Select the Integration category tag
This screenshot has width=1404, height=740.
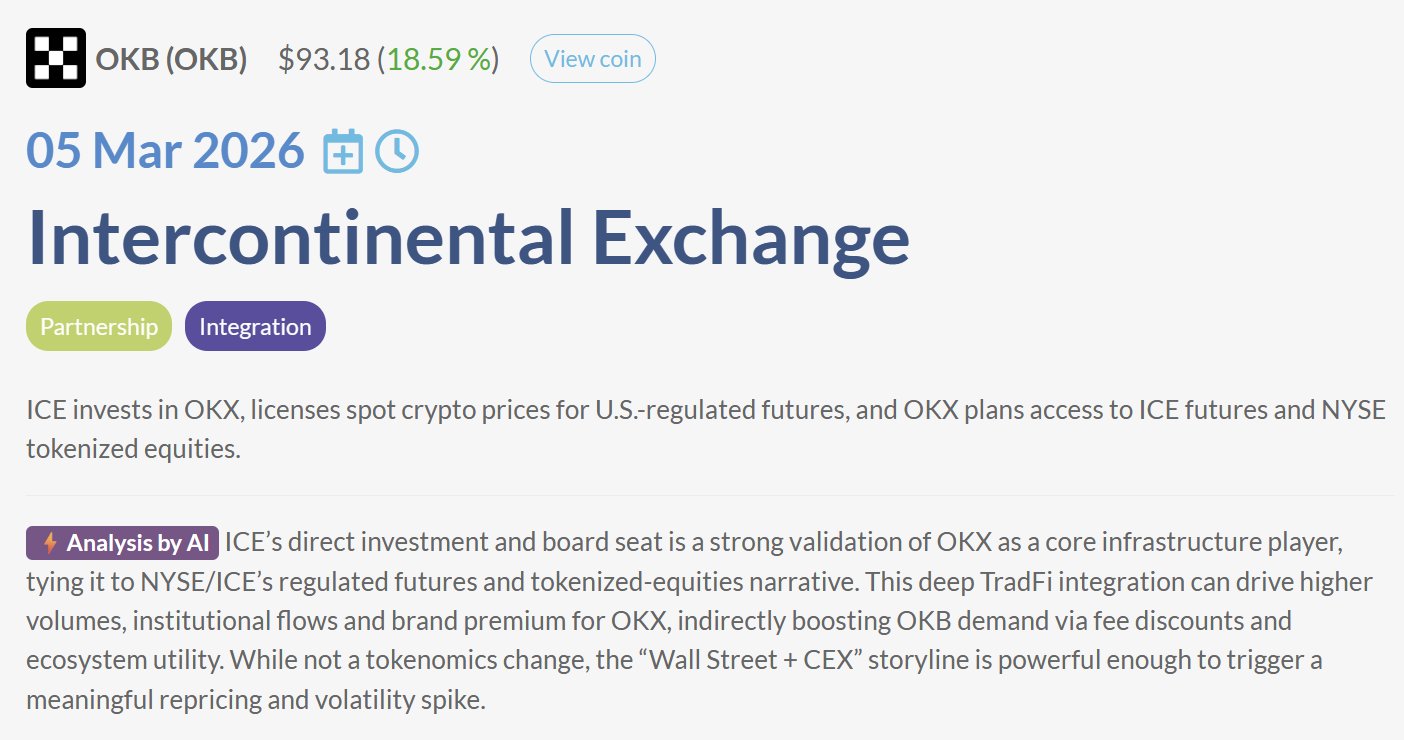point(255,327)
